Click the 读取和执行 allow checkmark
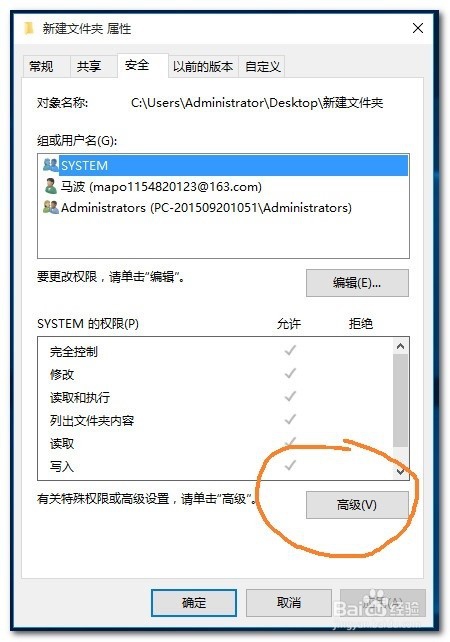 290,396
